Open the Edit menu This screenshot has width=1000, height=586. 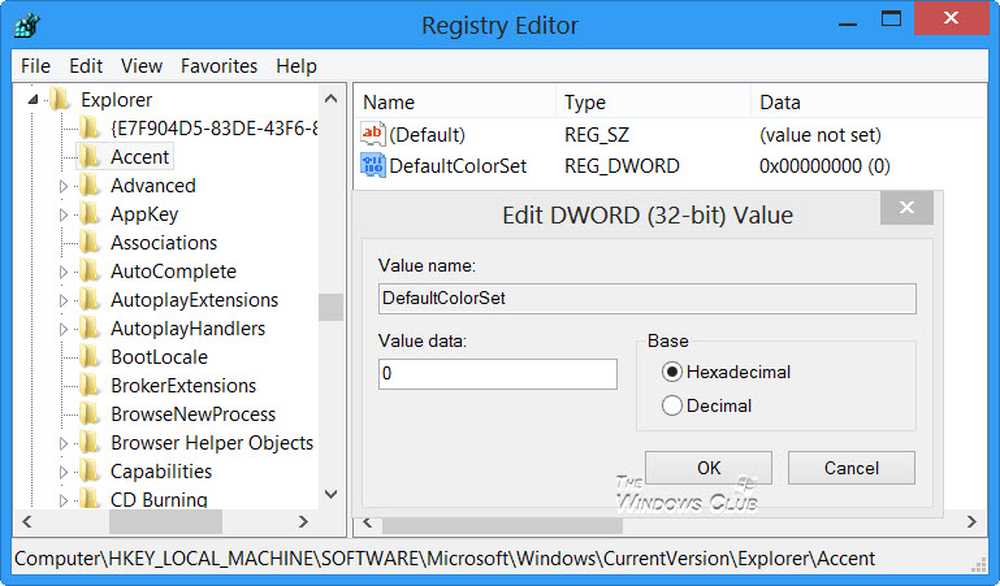click(x=86, y=66)
